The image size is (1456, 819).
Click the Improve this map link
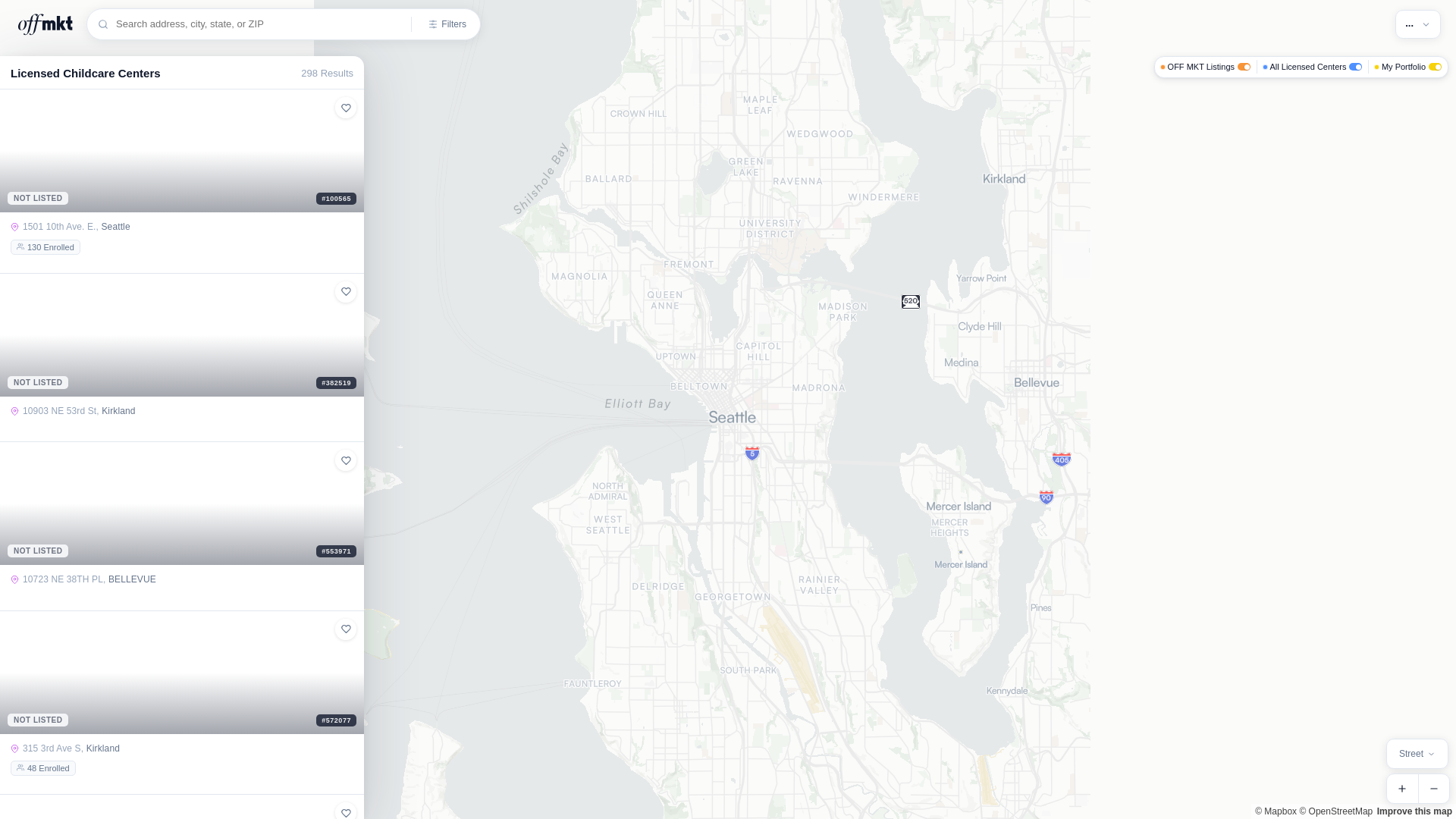tap(1414, 811)
